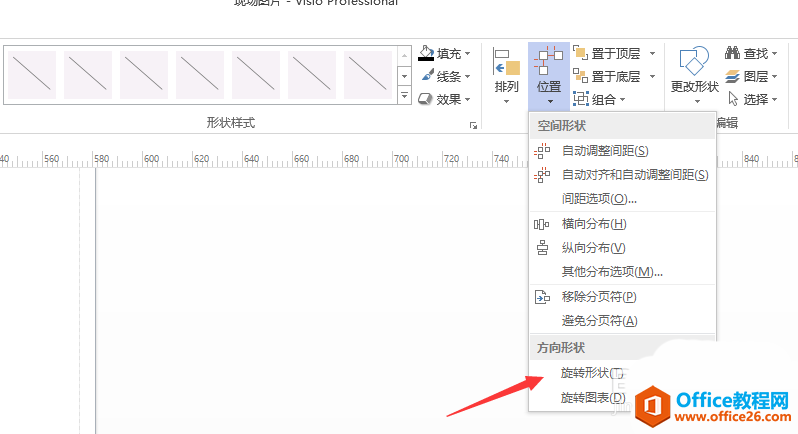Click the effects shape icon

pos(425,99)
